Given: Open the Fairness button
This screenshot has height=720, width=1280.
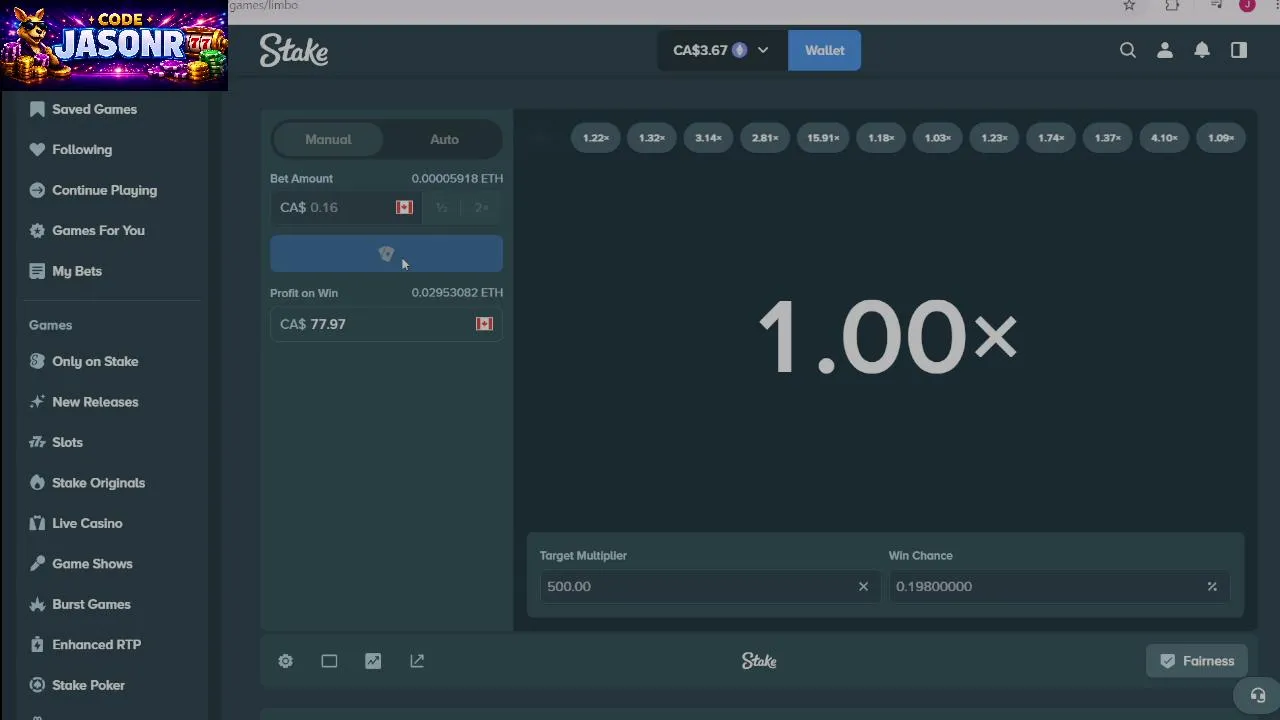Looking at the screenshot, I should coord(1197,661).
